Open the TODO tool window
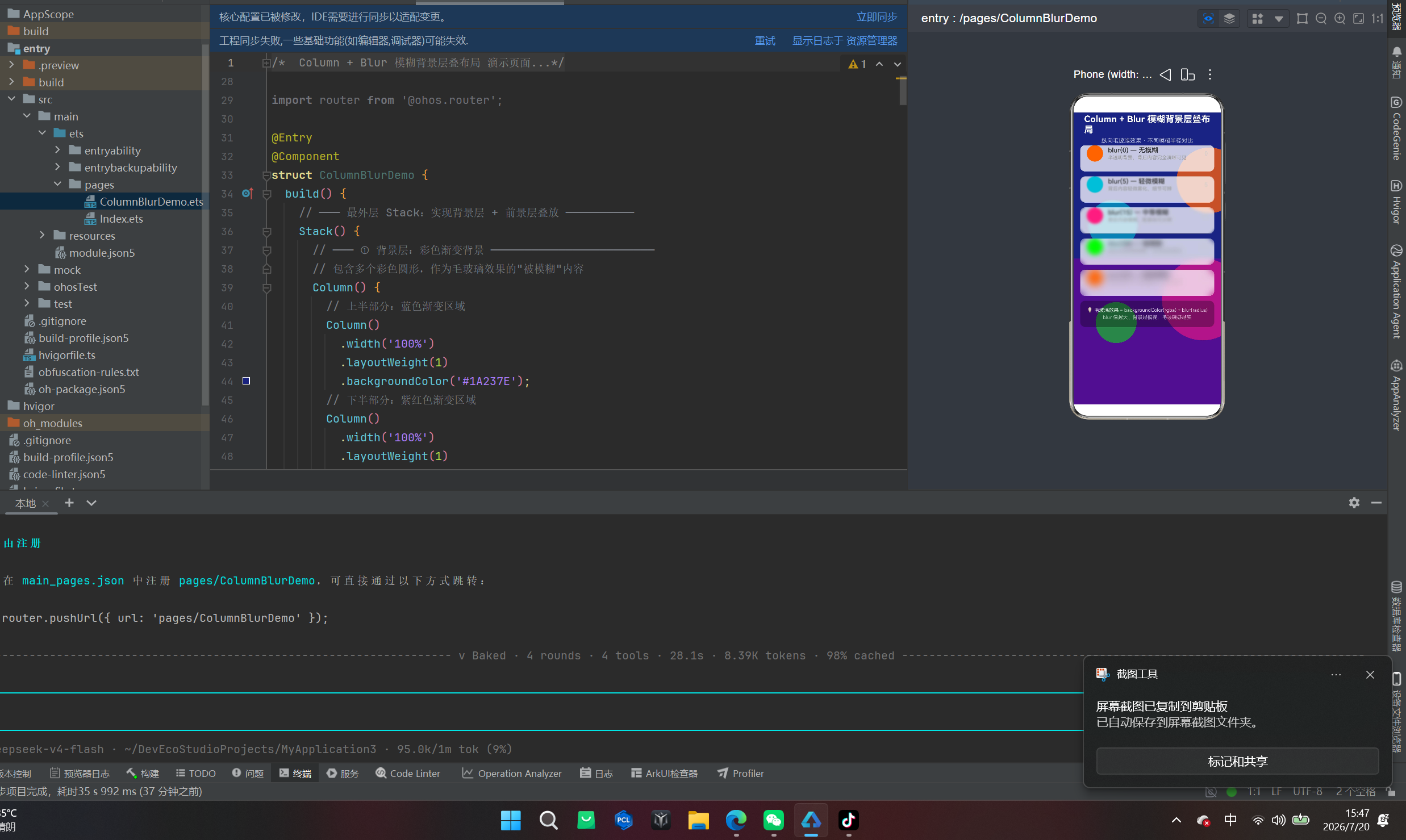 pyautogui.click(x=196, y=774)
